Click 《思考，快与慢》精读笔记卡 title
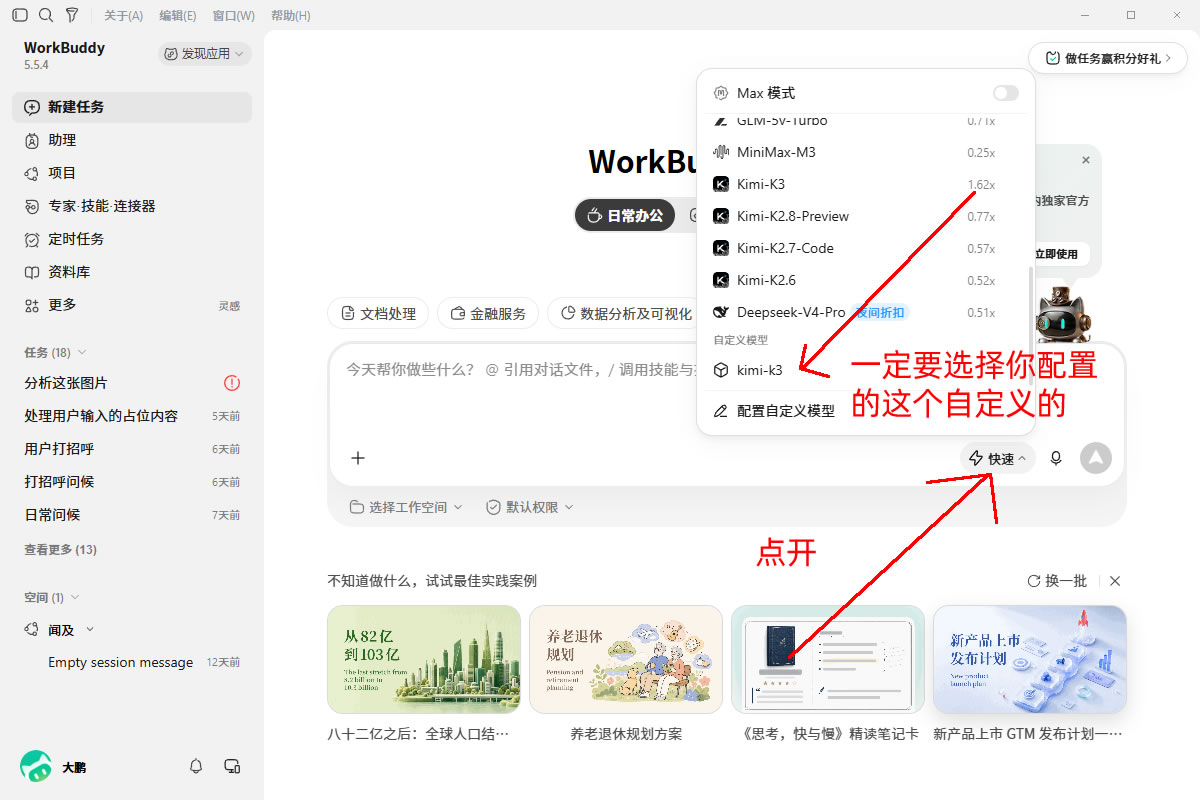The image size is (1200, 800). [x=827, y=734]
